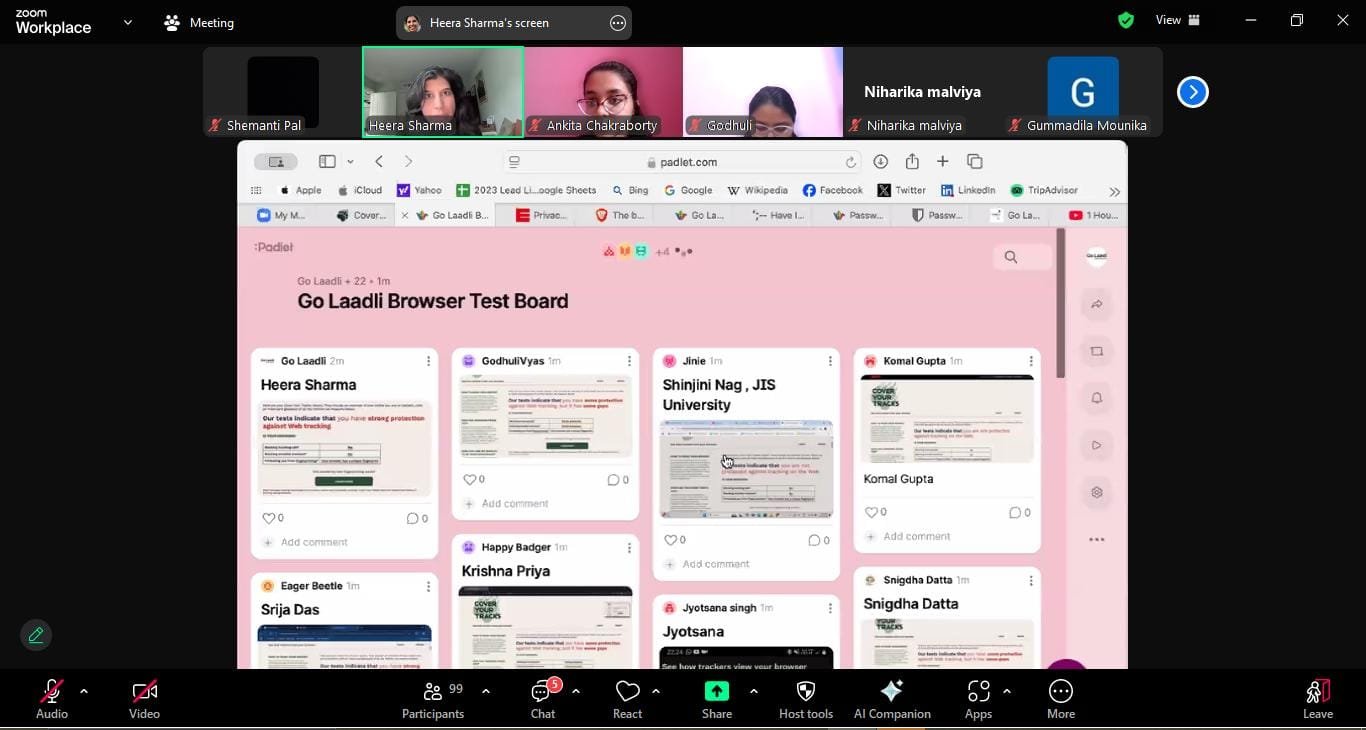Image resolution: width=1366 pixels, height=730 pixels.
Task: Click the Padlet notification bell icon
Action: [x=1097, y=398]
